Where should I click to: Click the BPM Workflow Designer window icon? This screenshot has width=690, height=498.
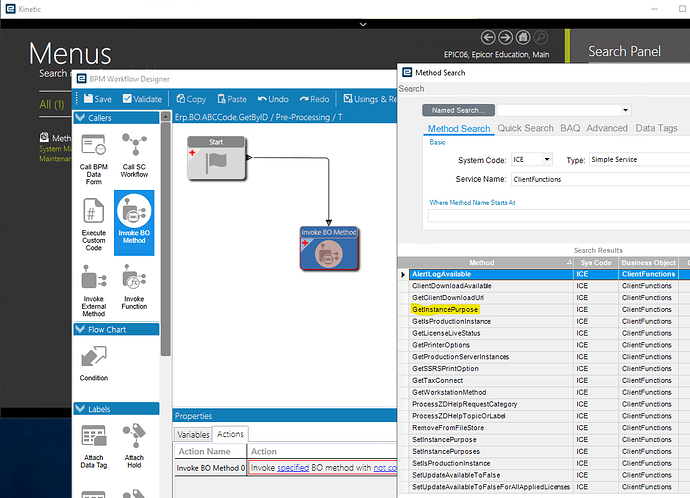pos(81,79)
